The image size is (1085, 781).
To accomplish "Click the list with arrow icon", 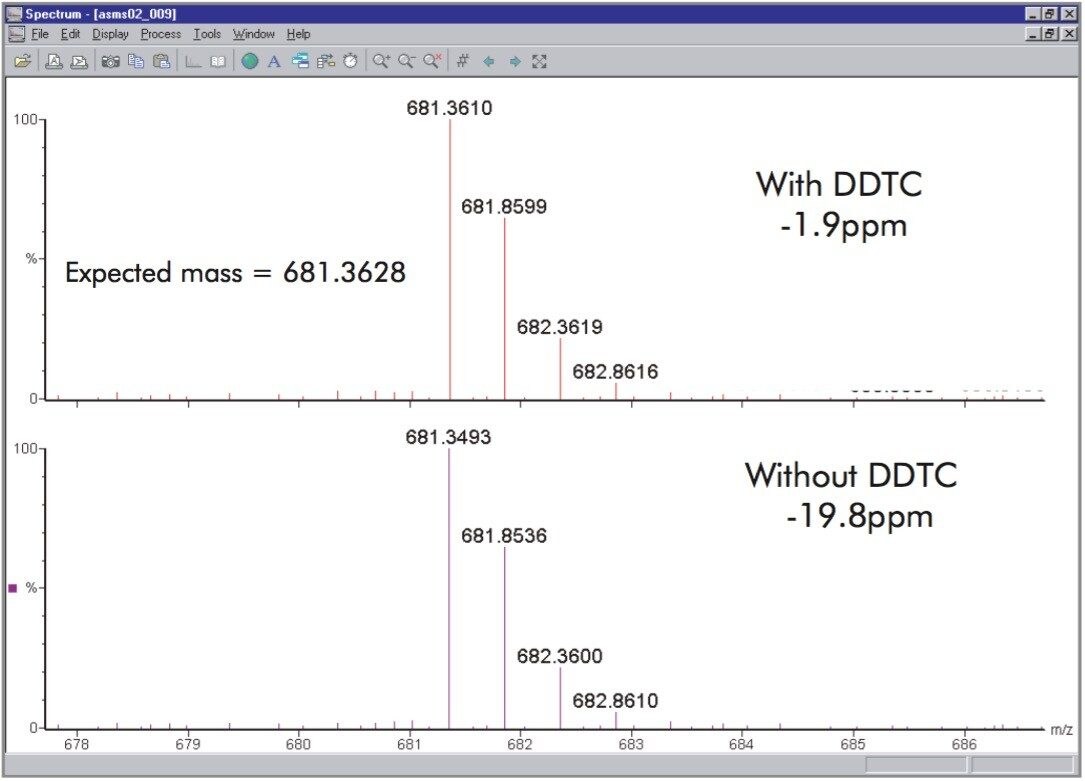I will 325,62.
